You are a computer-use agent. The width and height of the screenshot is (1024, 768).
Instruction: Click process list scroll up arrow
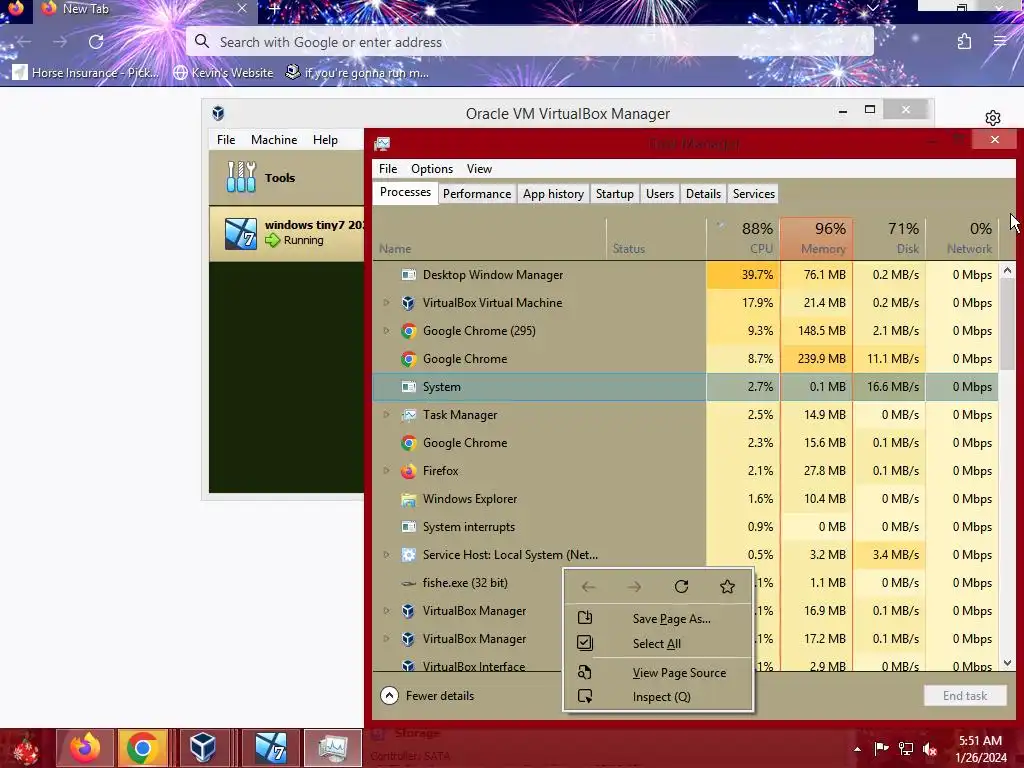[1007, 270]
